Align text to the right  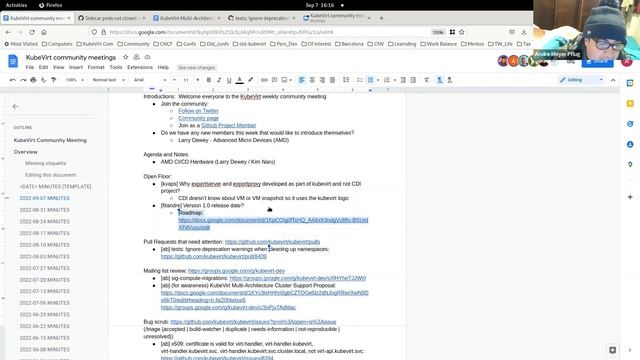(x=322, y=80)
